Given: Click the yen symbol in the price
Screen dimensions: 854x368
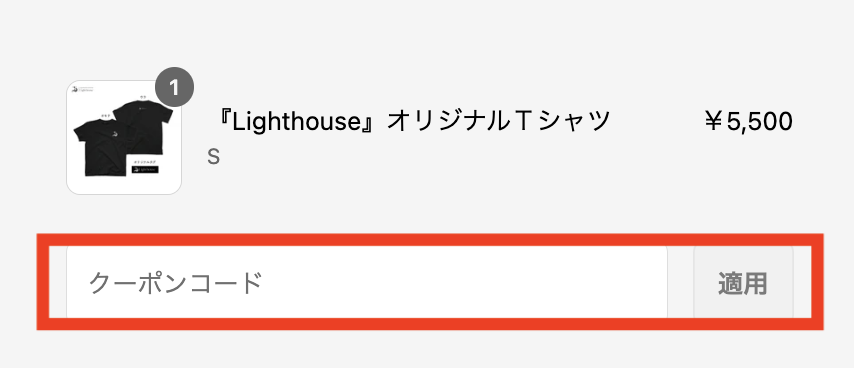Looking at the screenshot, I should 713,121.
